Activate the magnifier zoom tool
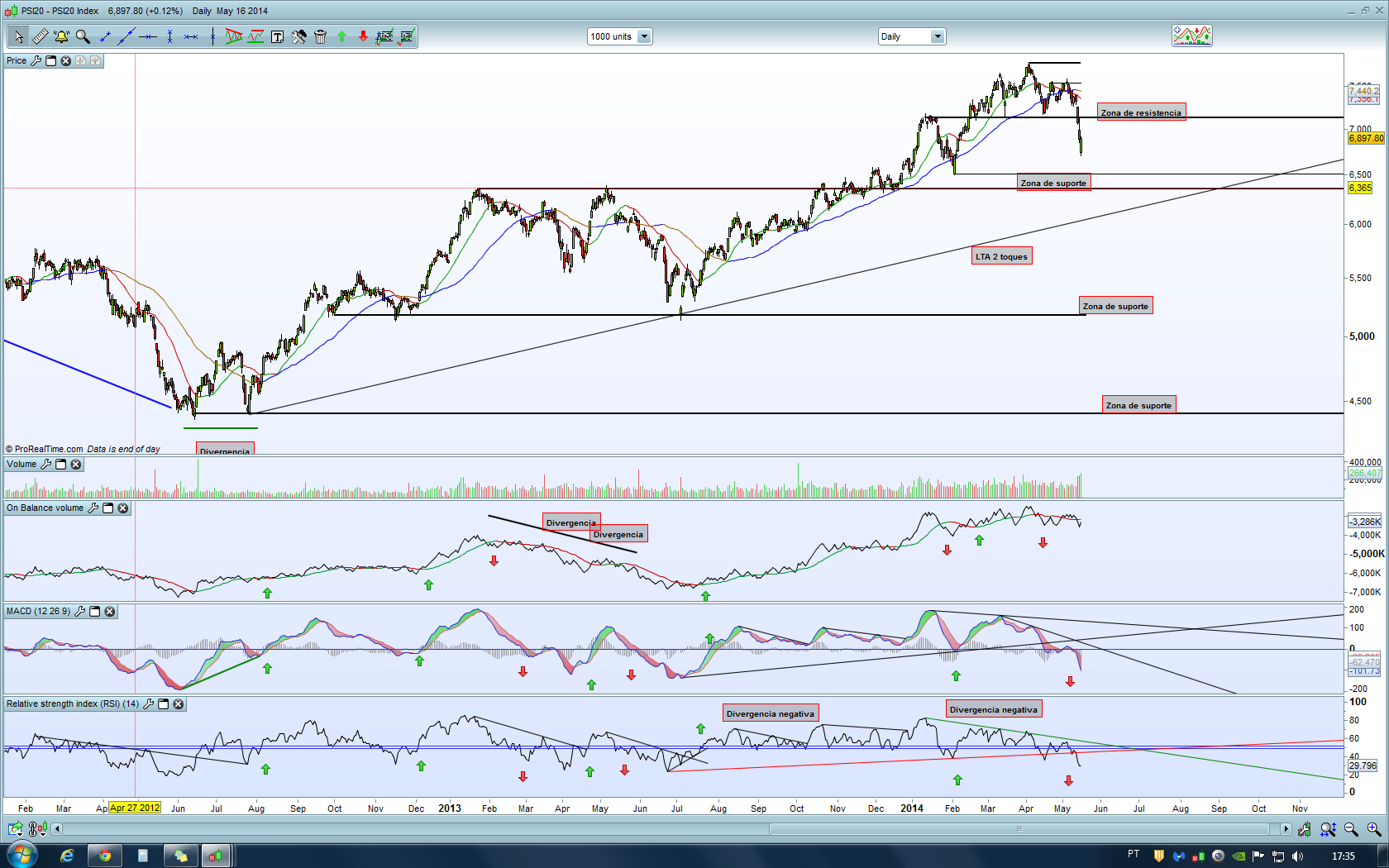The image size is (1389, 868). tap(83, 36)
